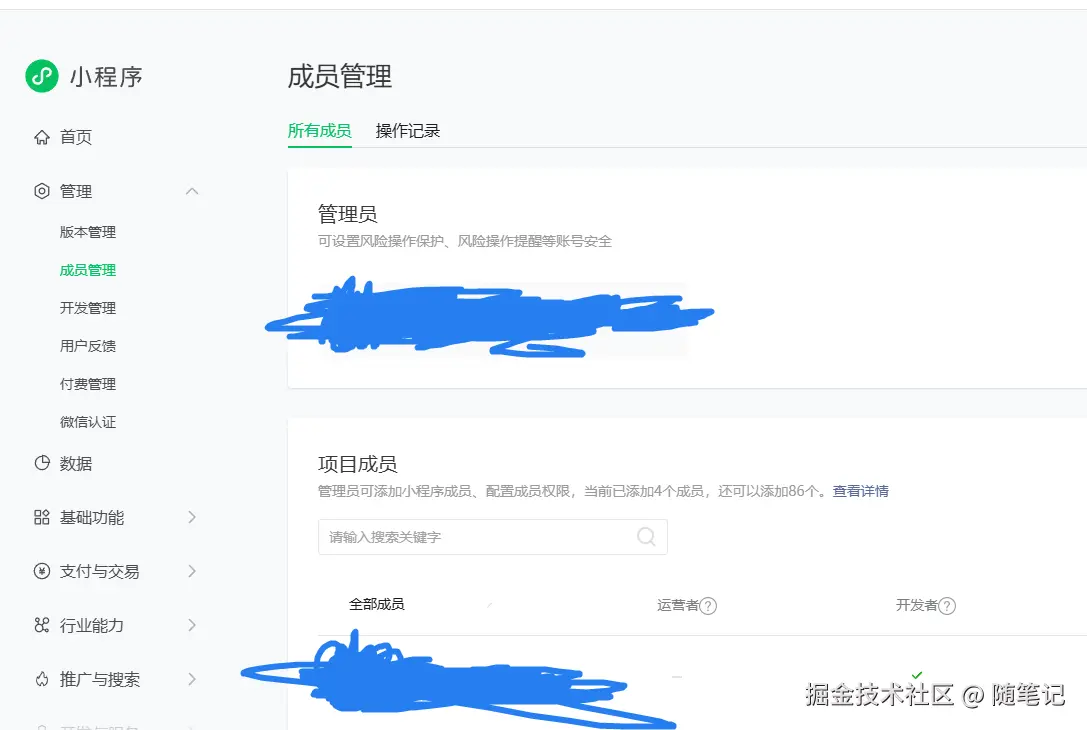Go to 成员管理 in the sidebar

coord(86,269)
